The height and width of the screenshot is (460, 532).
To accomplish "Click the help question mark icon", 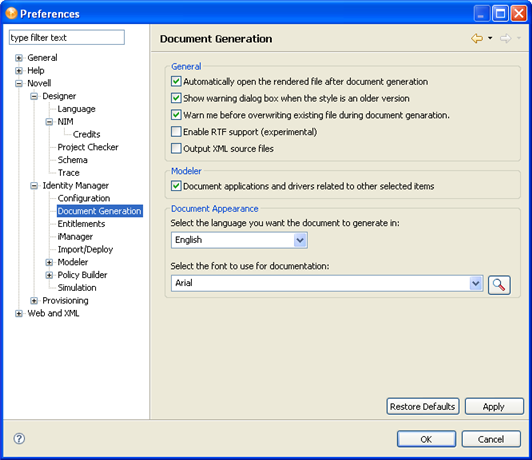I will coord(19,438).
